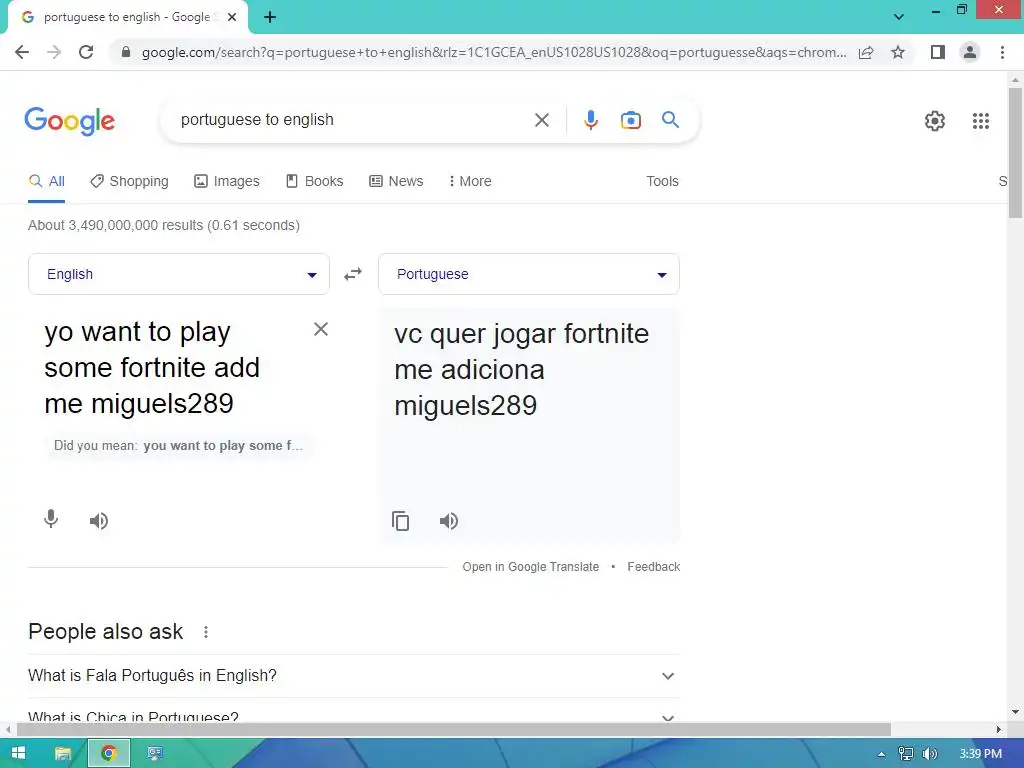This screenshot has width=1024, height=768.
Task: Click the horizontal page scrollbar
Action: pos(454,729)
